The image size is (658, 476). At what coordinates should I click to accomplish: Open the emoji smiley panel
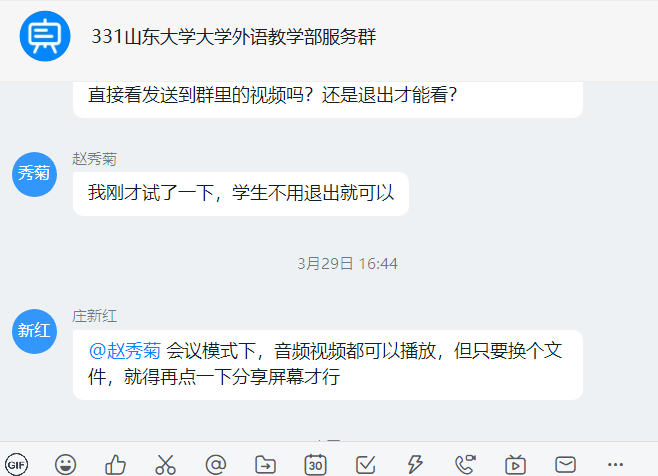pyautogui.click(x=65, y=465)
